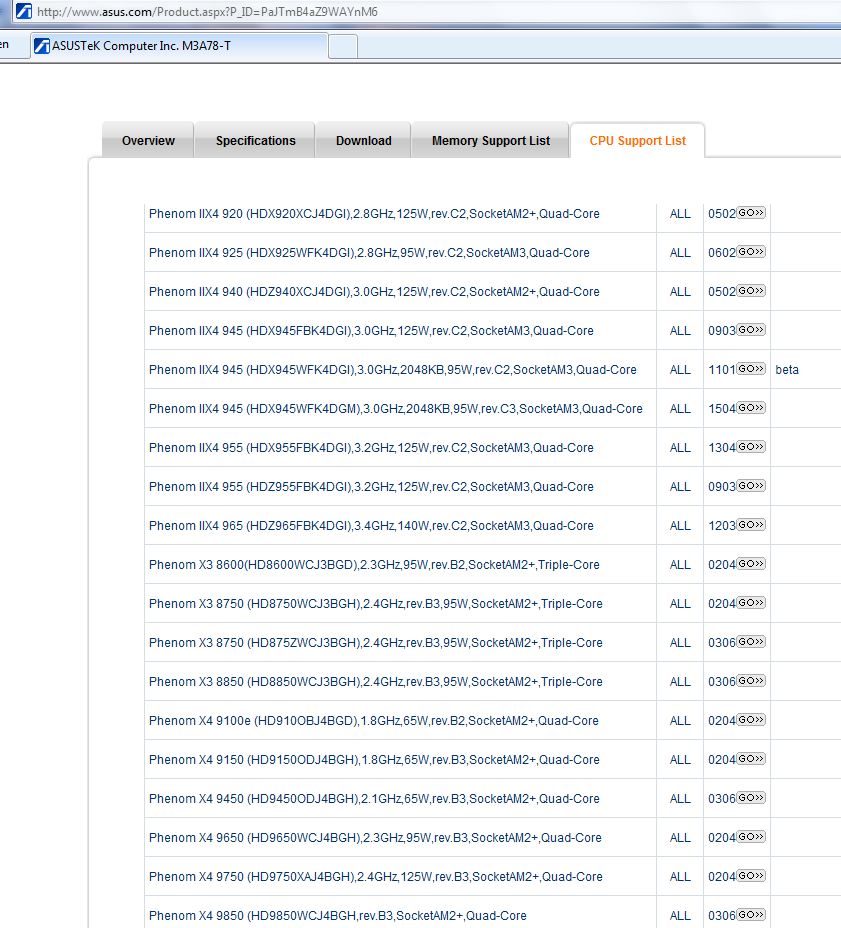The image size is (841, 928).
Task: Select the Phenom X3 8750 (HD875ZWCJ3BGH) entry
Action: tap(376, 643)
